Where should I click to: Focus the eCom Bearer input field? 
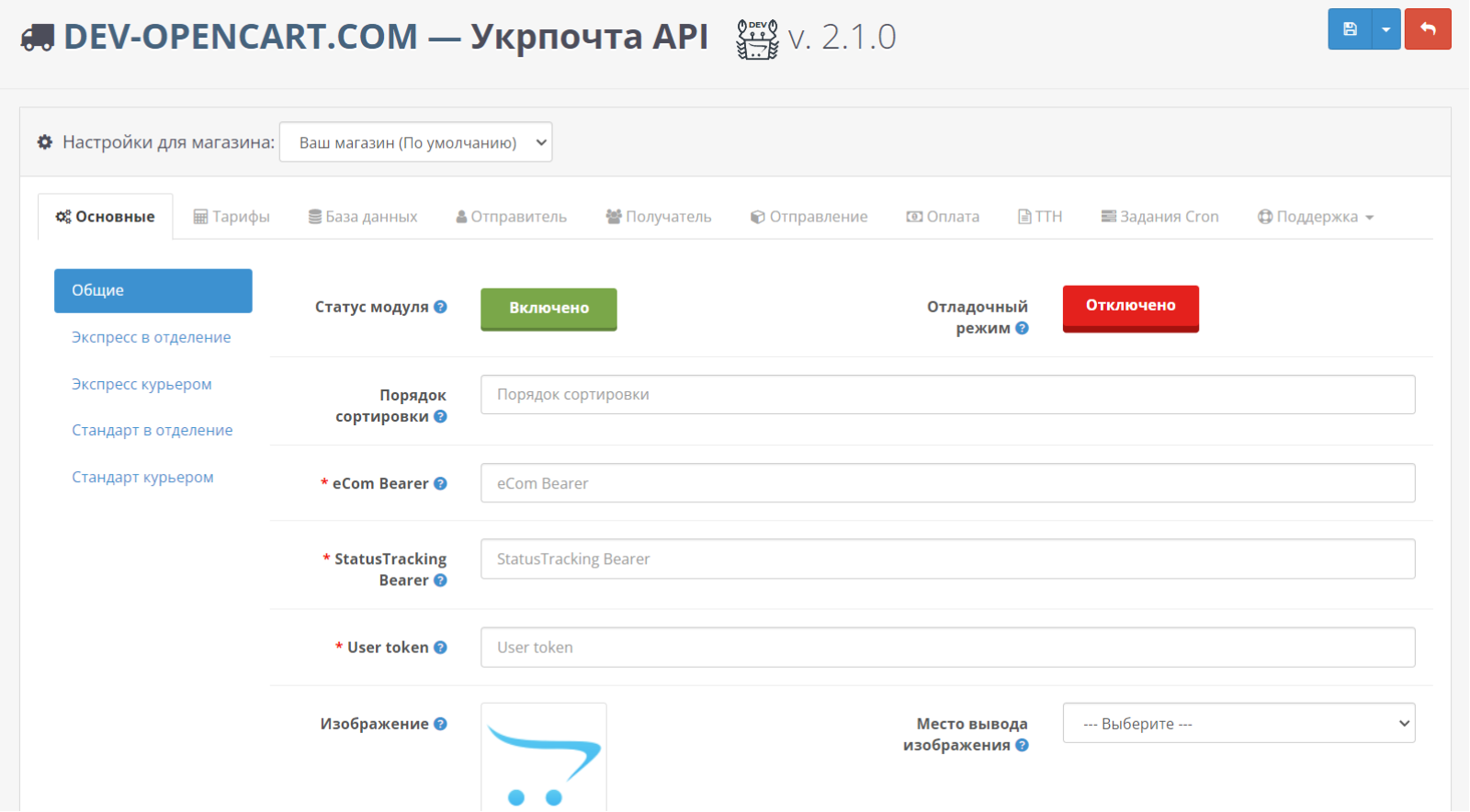tap(947, 483)
